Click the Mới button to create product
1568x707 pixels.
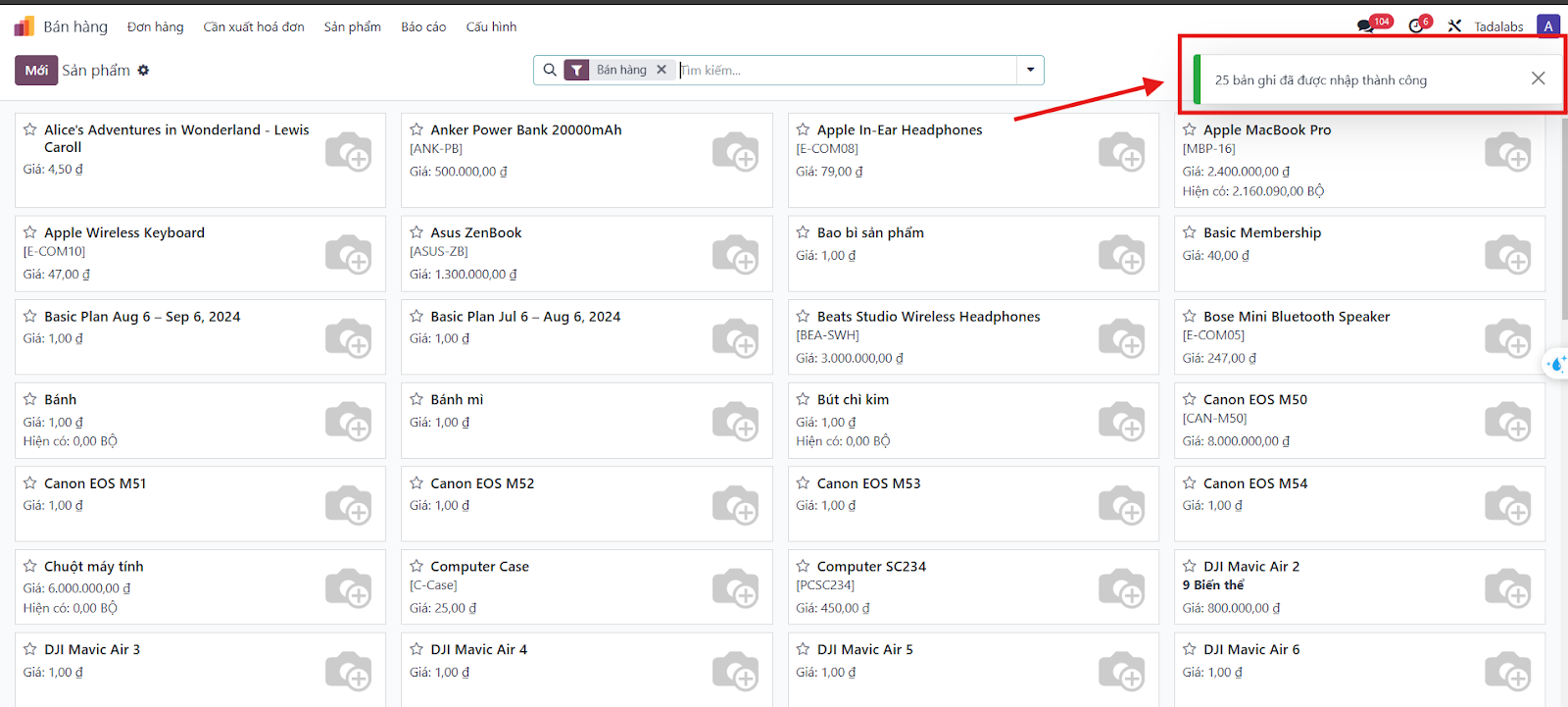pos(36,71)
